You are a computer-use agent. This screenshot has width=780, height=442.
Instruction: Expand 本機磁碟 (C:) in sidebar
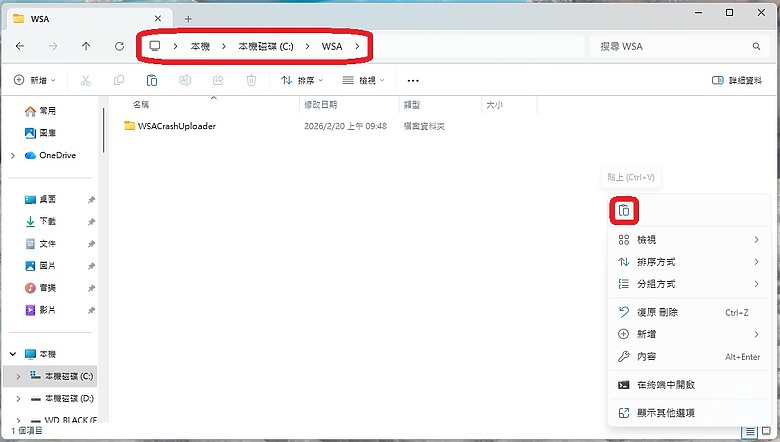pyautogui.click(x=18, y=376)
